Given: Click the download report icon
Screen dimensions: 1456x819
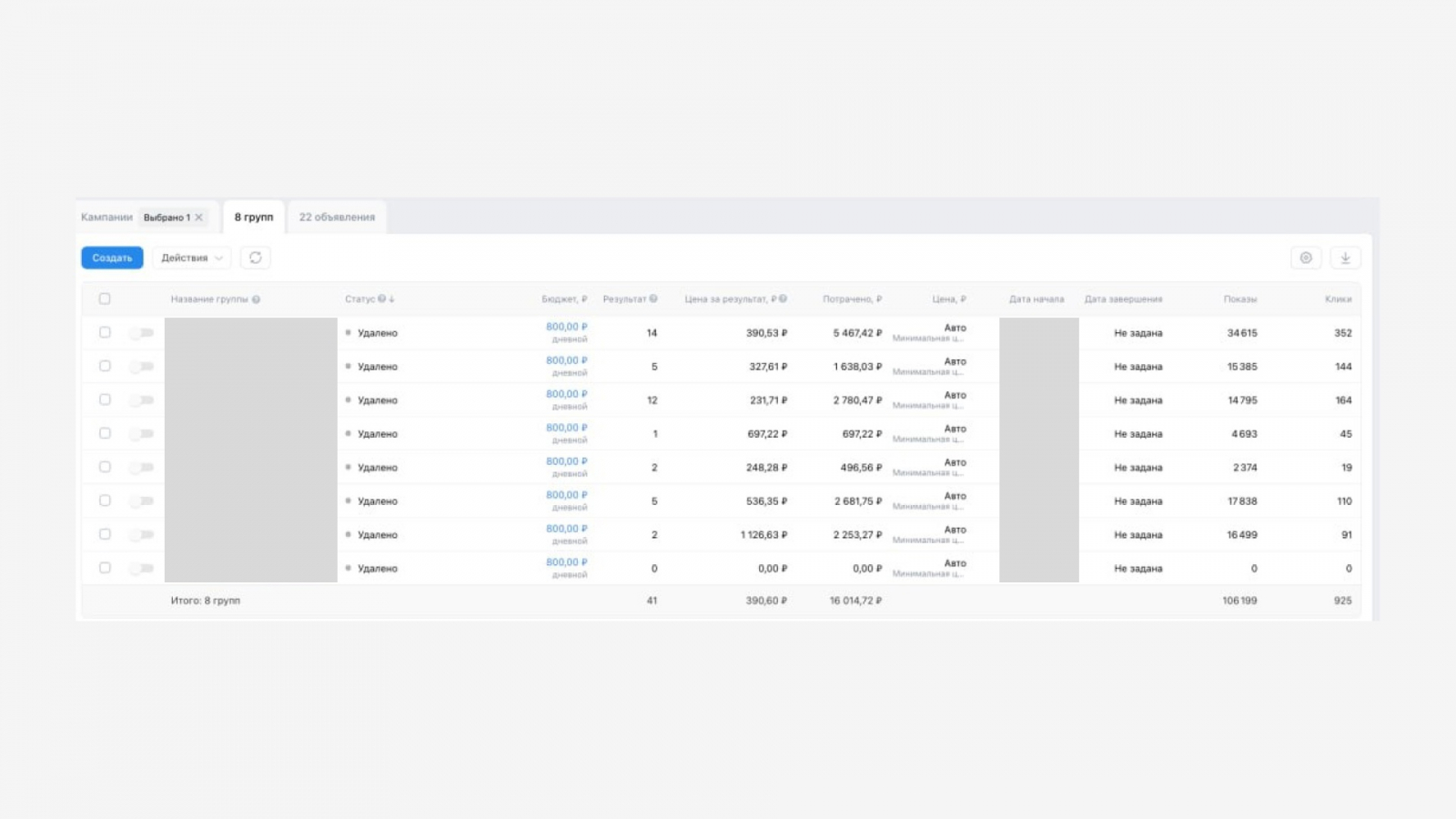Looking at the screenshot, I should [1345, 258].
